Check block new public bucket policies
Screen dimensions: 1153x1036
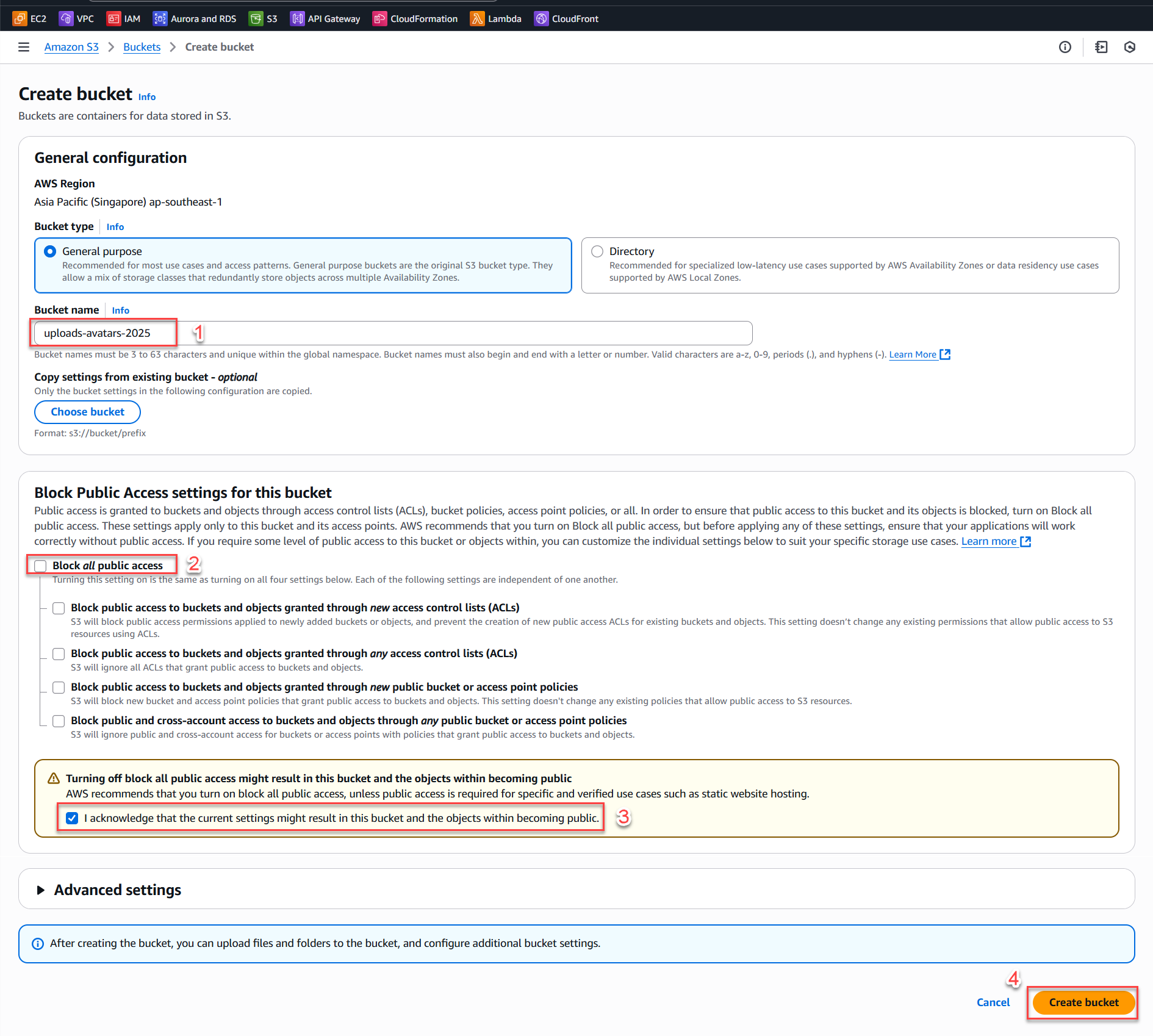[x=59, y=687]
